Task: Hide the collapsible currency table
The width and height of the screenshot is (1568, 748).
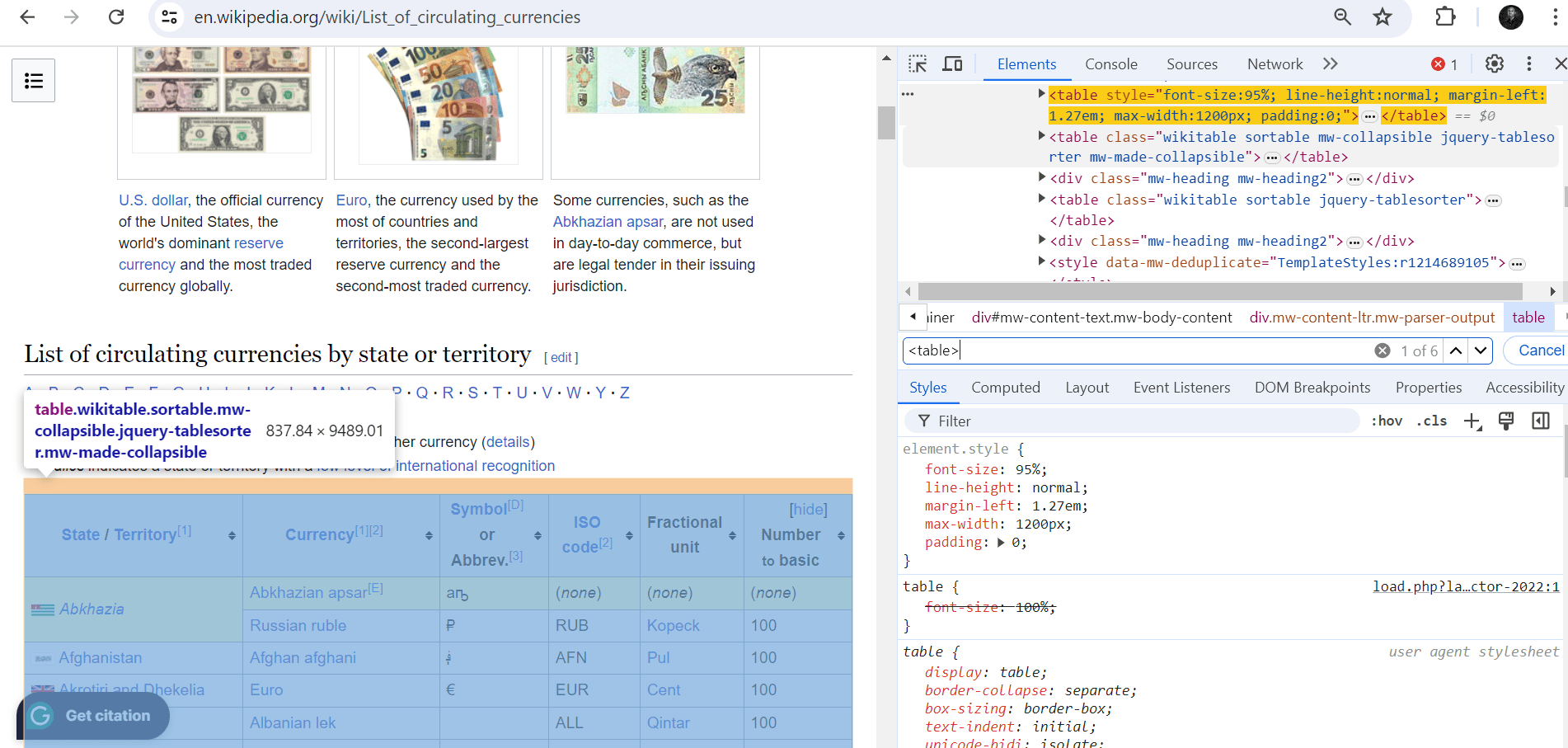Action: pyautogui.click(x=808, y=510)
